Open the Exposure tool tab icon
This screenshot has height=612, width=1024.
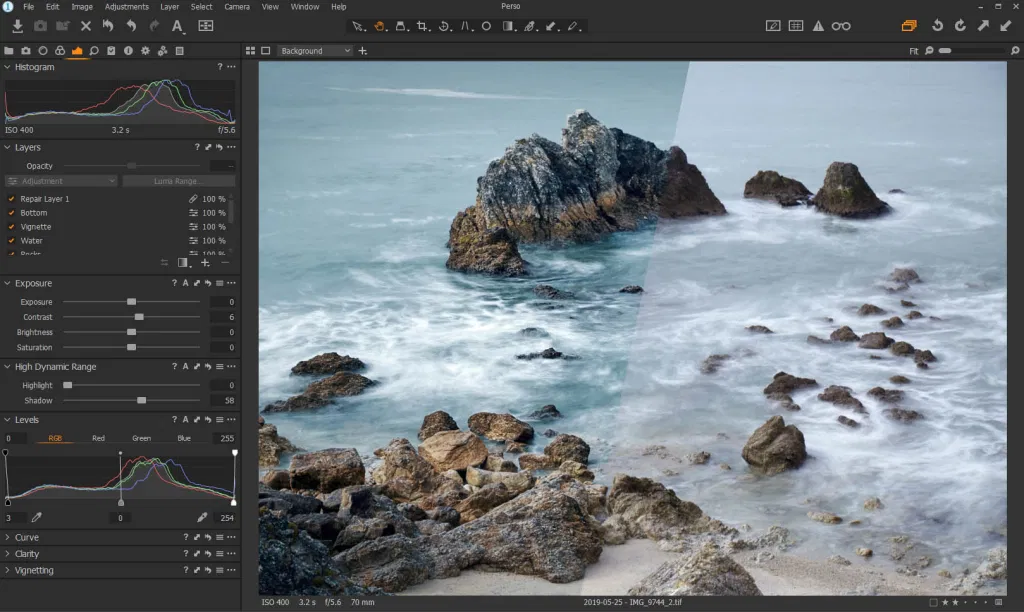[x=77, y=50]
